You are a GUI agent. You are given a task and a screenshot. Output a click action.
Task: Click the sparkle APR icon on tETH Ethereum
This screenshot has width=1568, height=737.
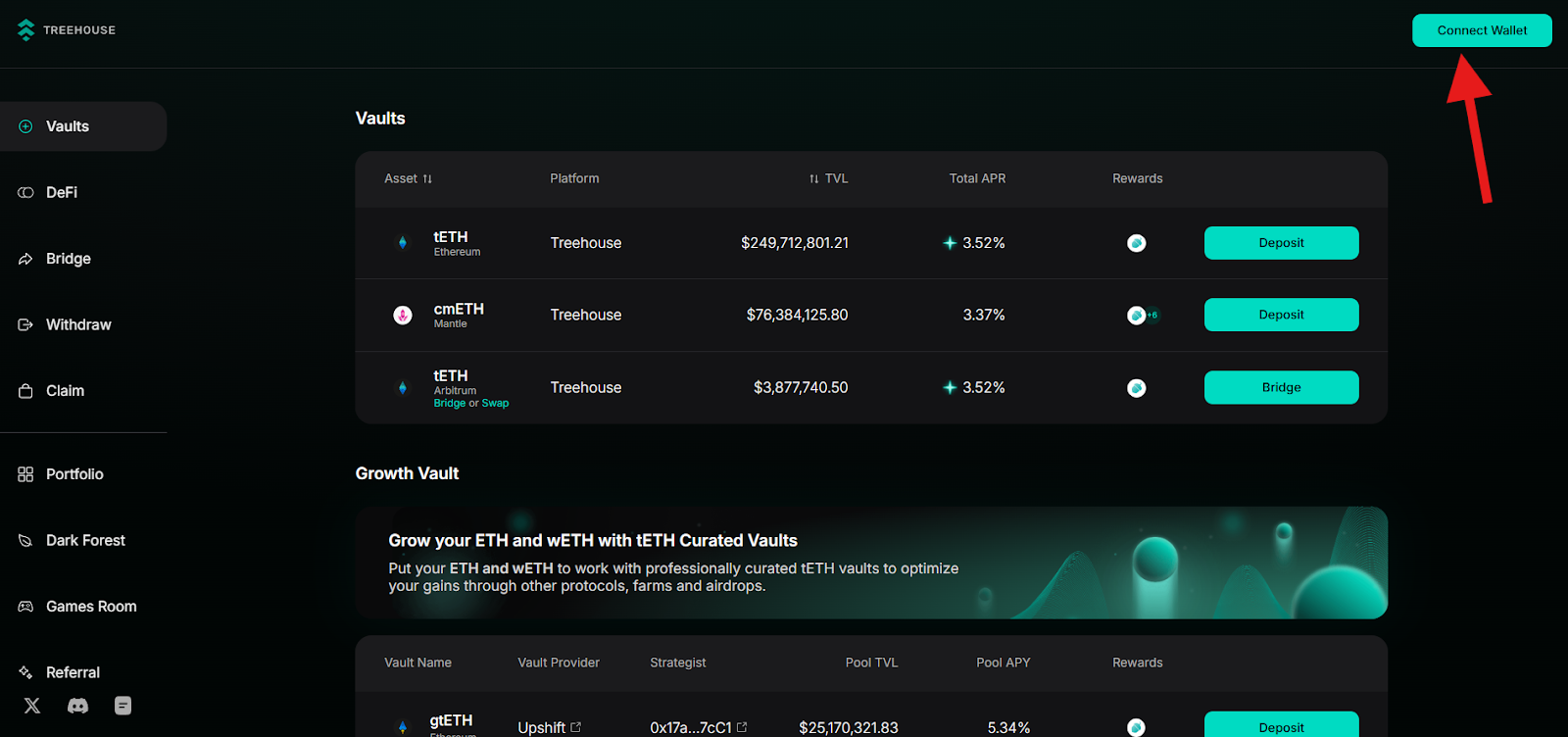pos(950,243)
